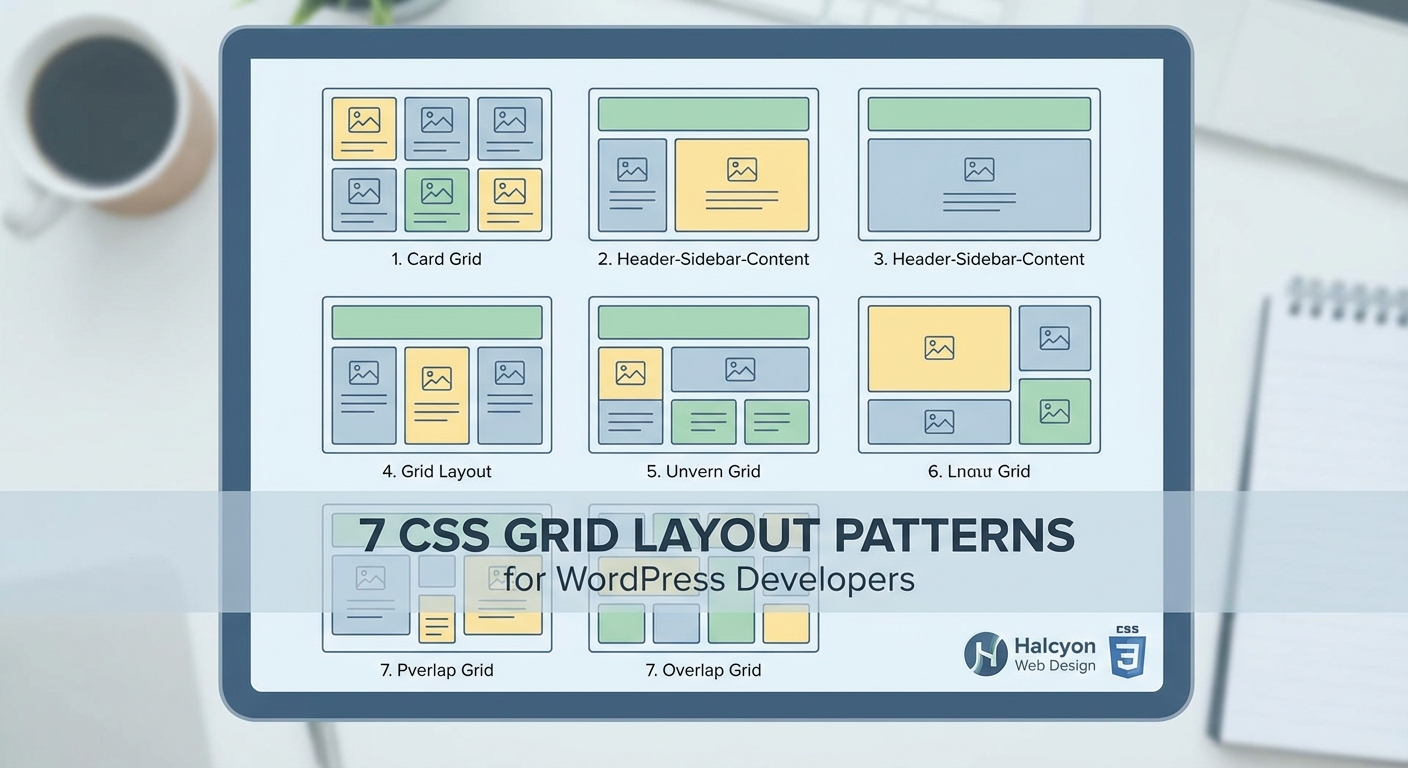Select the Pverlap Grid diagram thumbnail

[437, 580]
